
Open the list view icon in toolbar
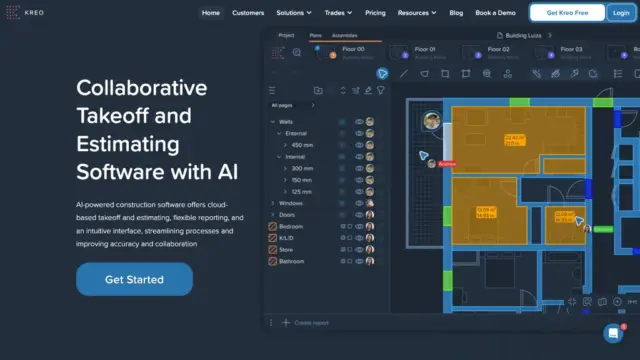point(618,74)
